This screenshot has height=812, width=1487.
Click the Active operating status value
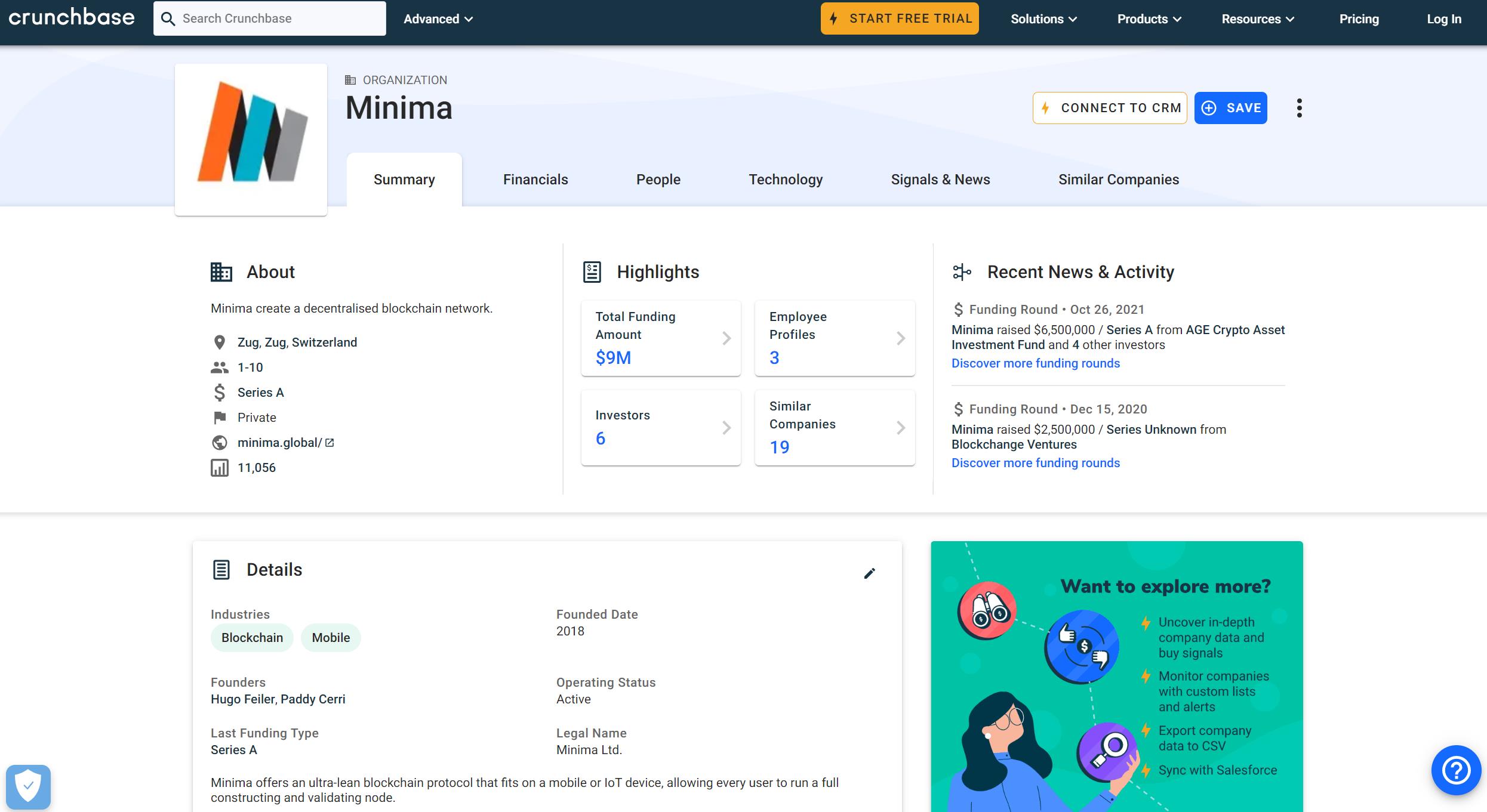pyautogui.click(x=574, y=699)
